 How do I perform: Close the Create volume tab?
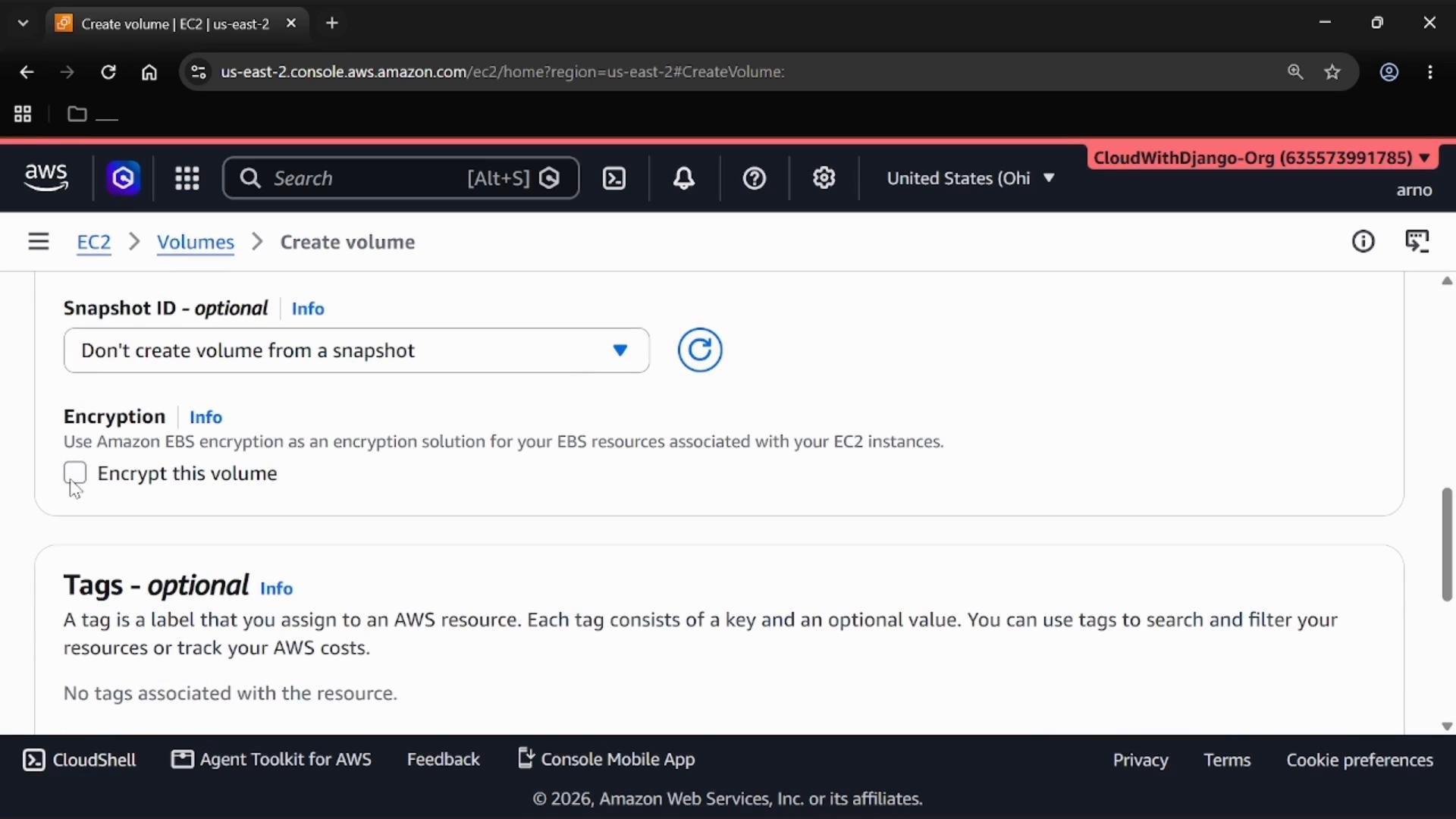pos(291,24)
